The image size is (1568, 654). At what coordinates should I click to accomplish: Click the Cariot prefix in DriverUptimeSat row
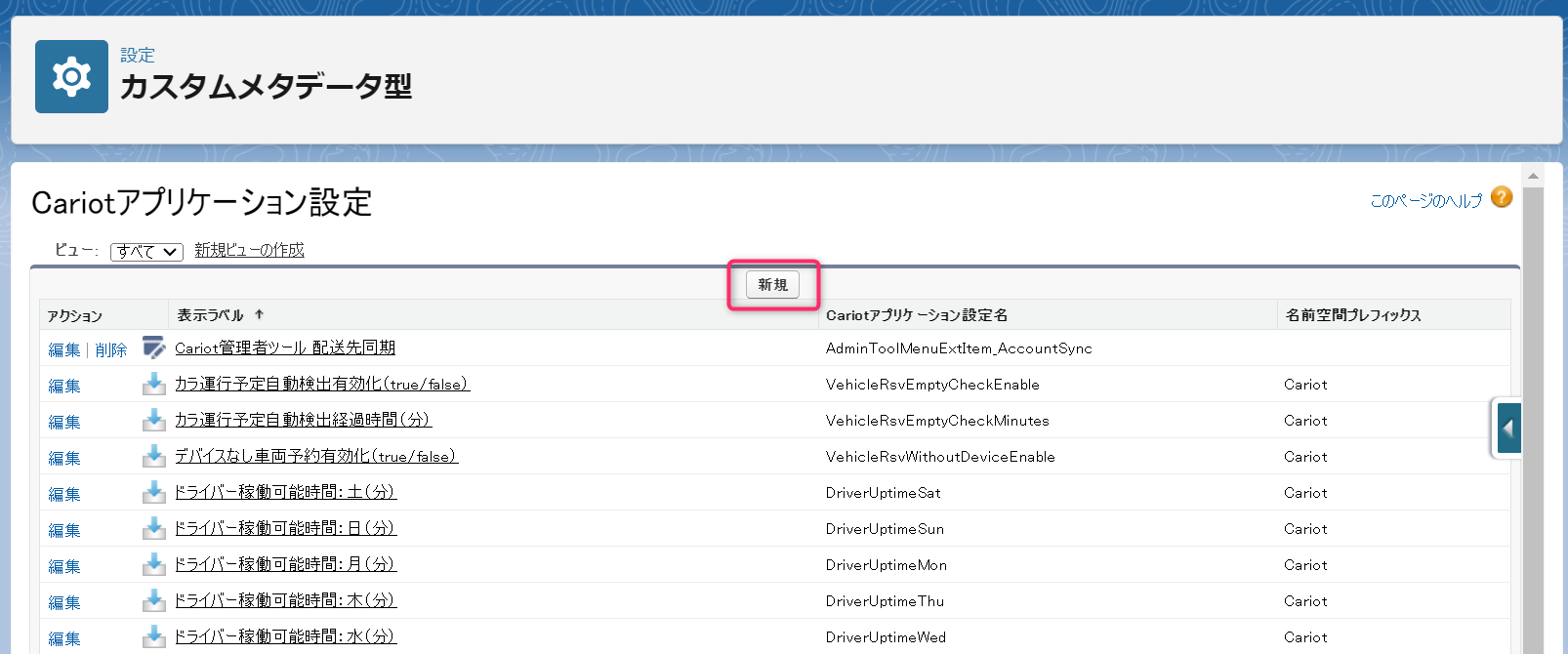pyautogui.click(x=1305, y=493)
